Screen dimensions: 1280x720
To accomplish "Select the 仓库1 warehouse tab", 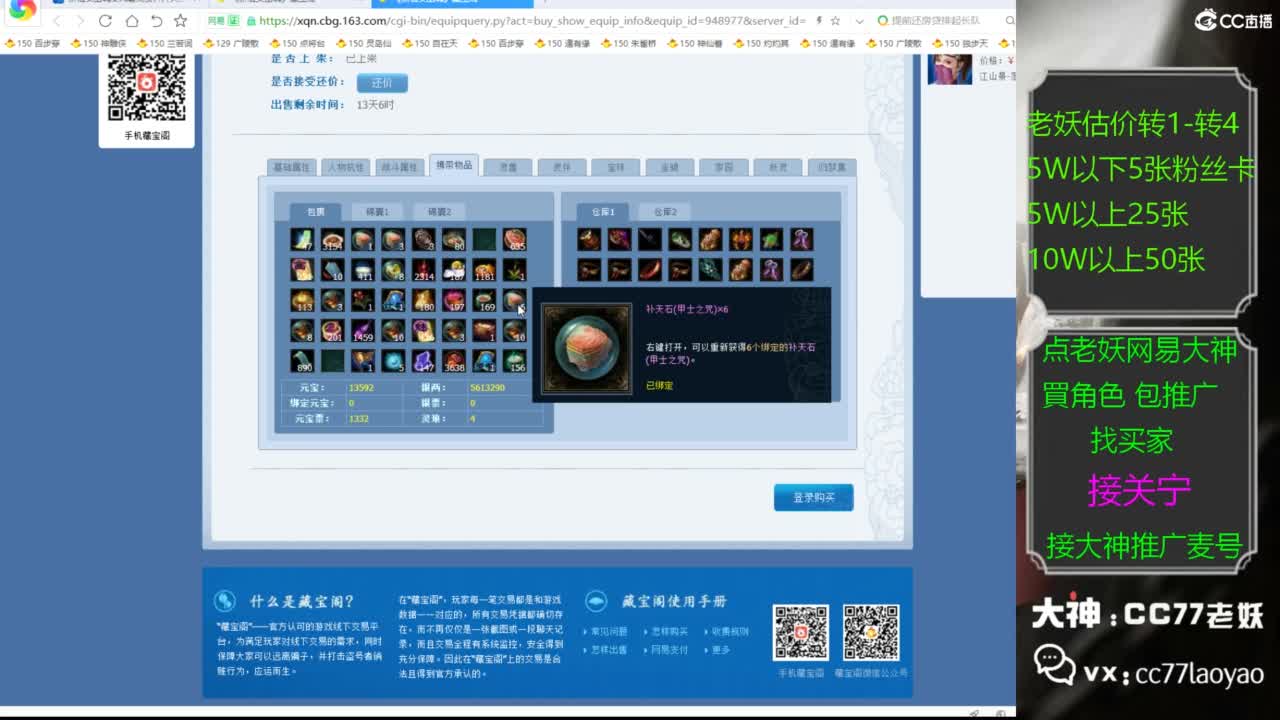I will point(603,212).
